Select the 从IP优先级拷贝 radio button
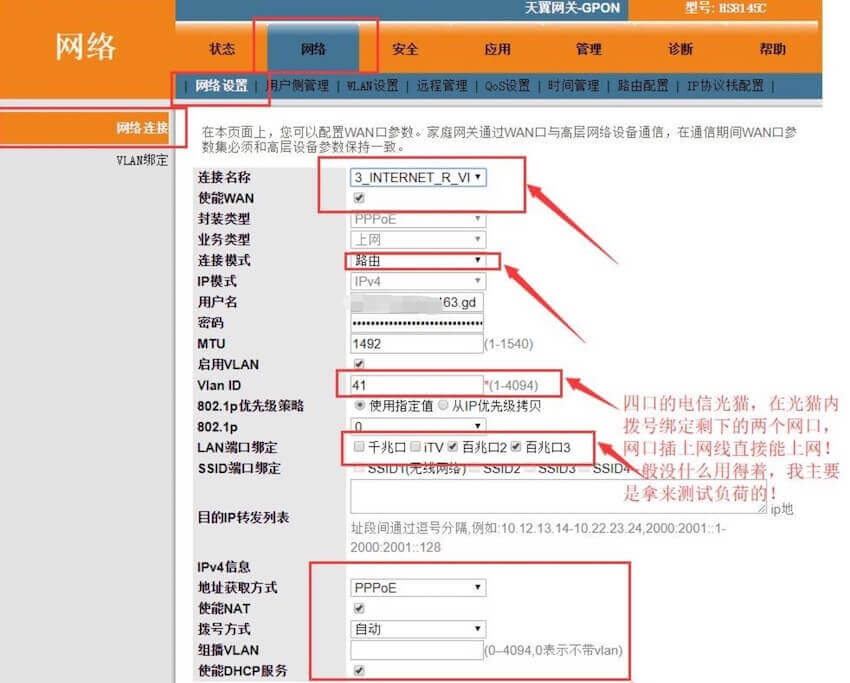 pyautogui.click(x=443, y=404)
